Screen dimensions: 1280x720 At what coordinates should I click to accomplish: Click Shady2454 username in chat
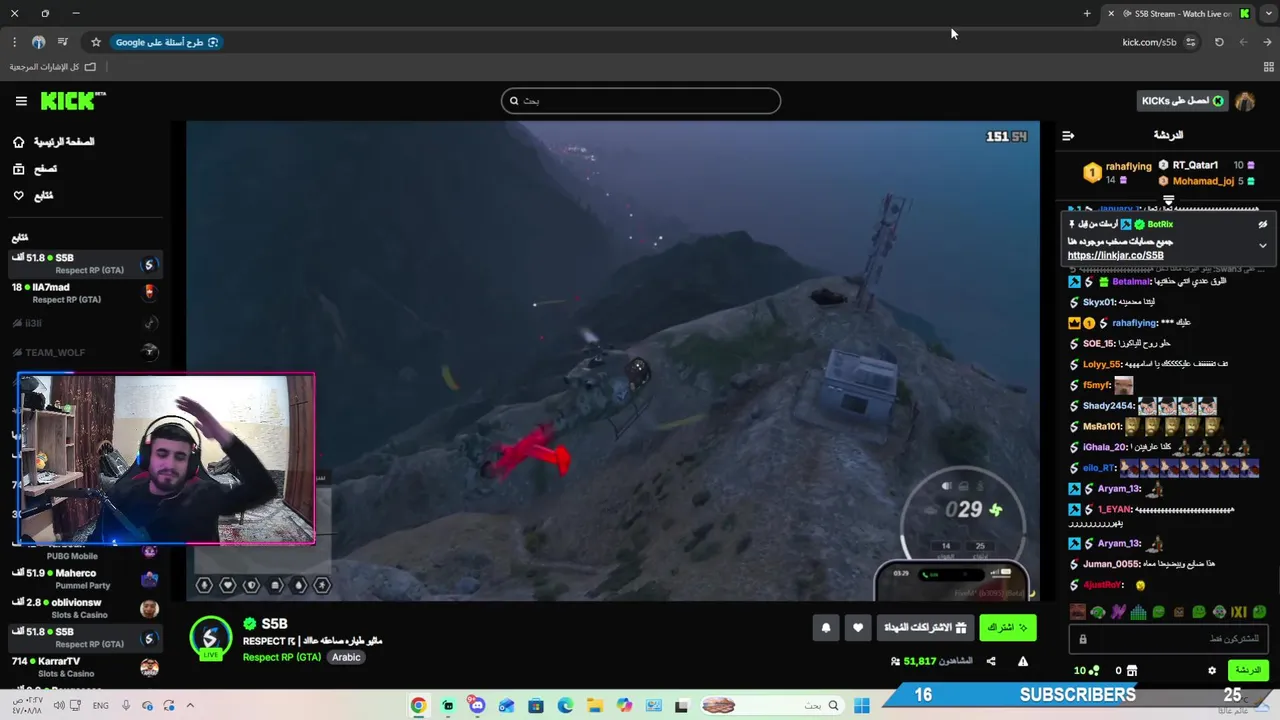(x=1109, y=406)
